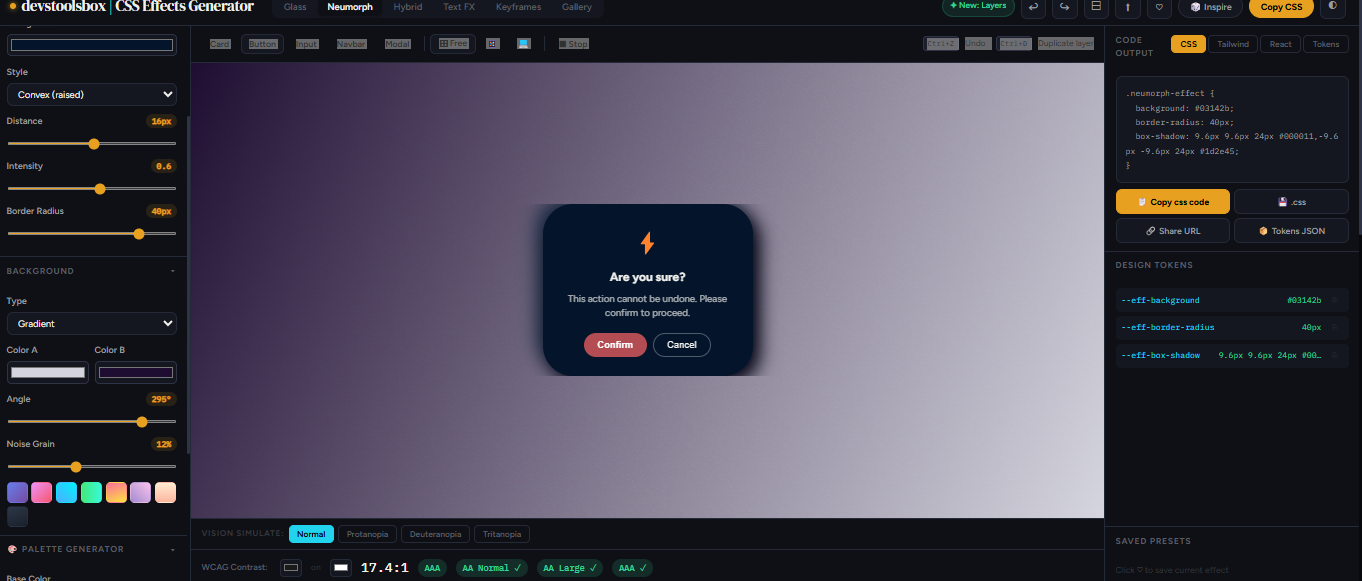
Task: Select the orange-pink gradient preset swatch
Action: tap(116, 493)
